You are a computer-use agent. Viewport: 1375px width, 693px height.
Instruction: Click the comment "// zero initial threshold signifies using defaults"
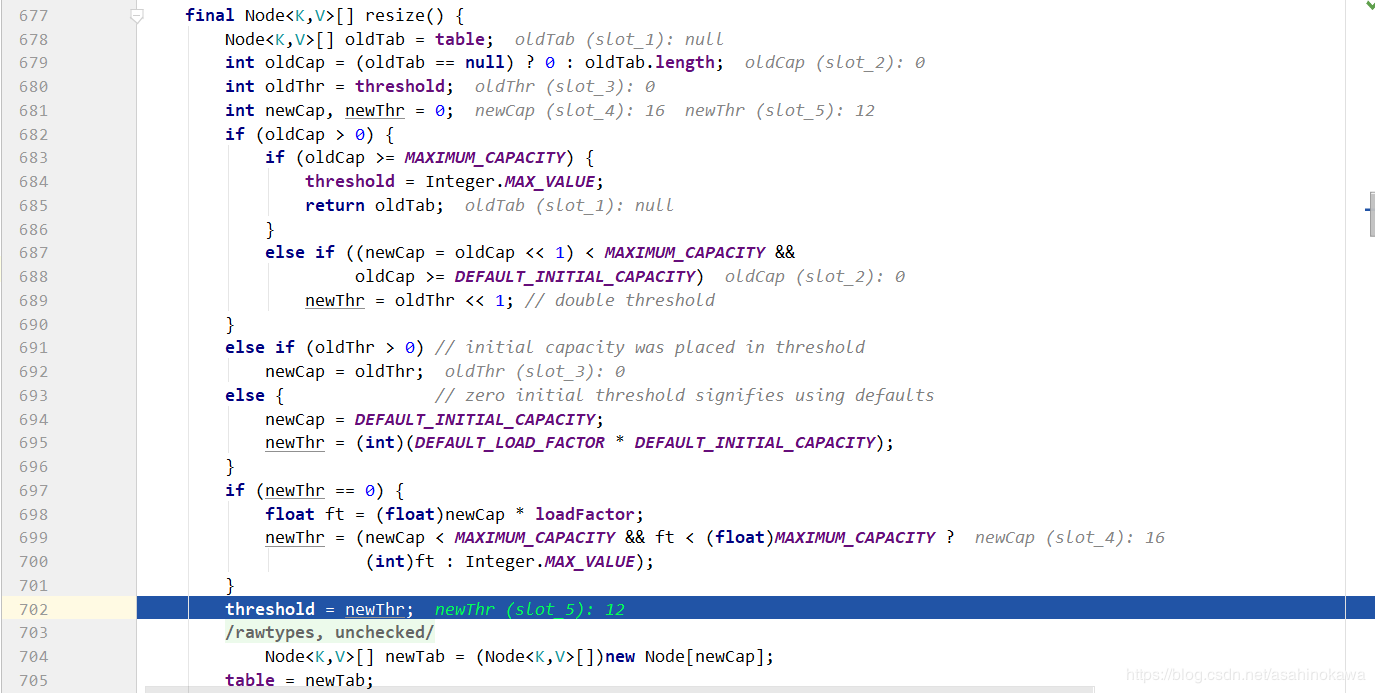pyautogui.click(x=685, y=395)
